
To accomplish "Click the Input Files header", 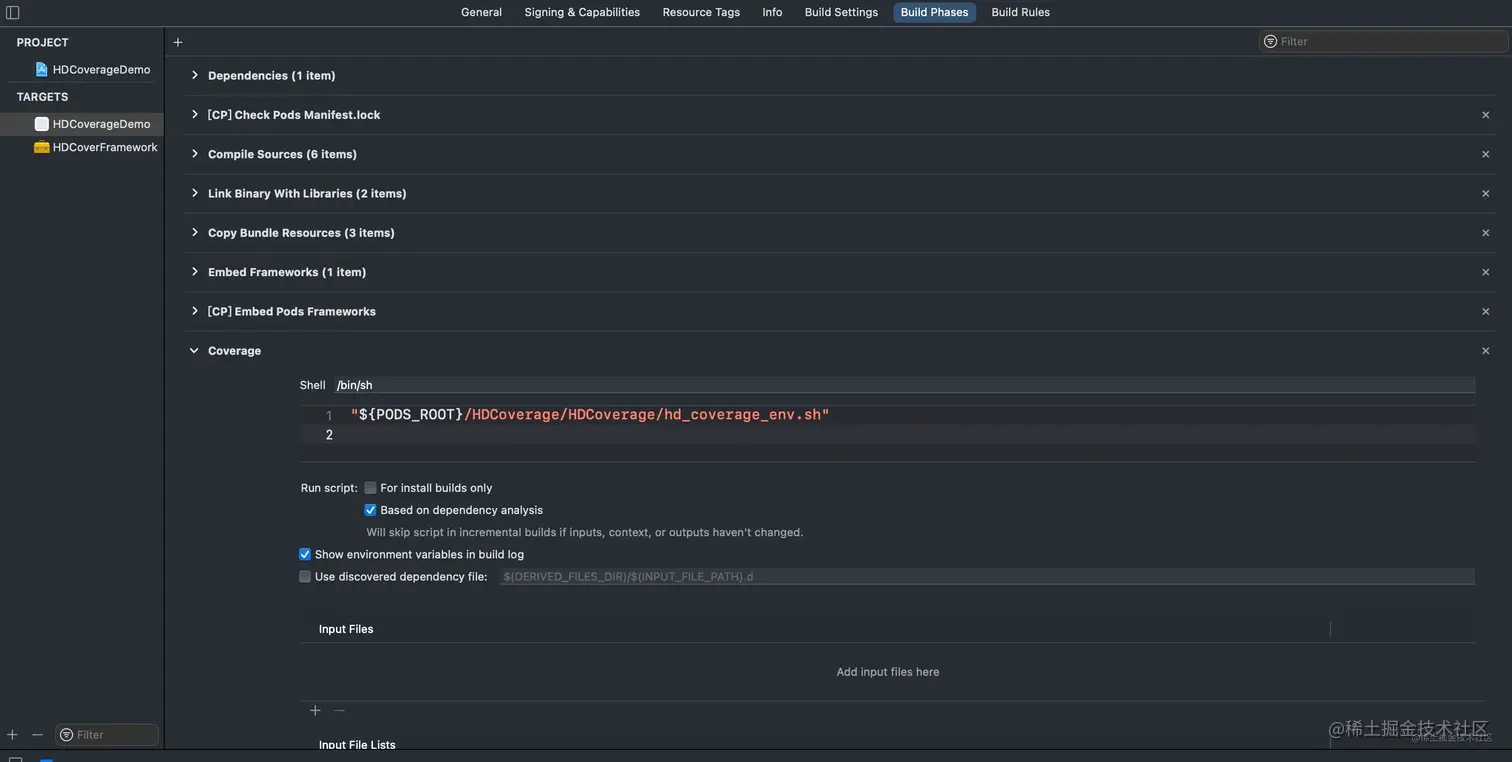I will 346,629.
